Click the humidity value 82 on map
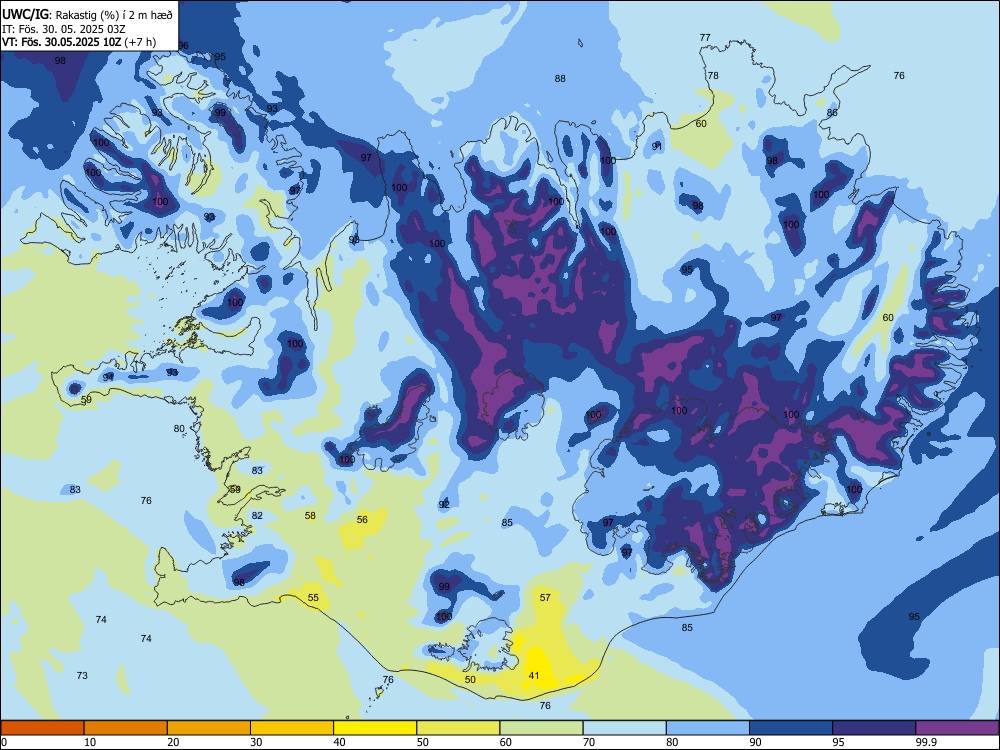This screenshot has width=1000, height=750. [257, 515]
